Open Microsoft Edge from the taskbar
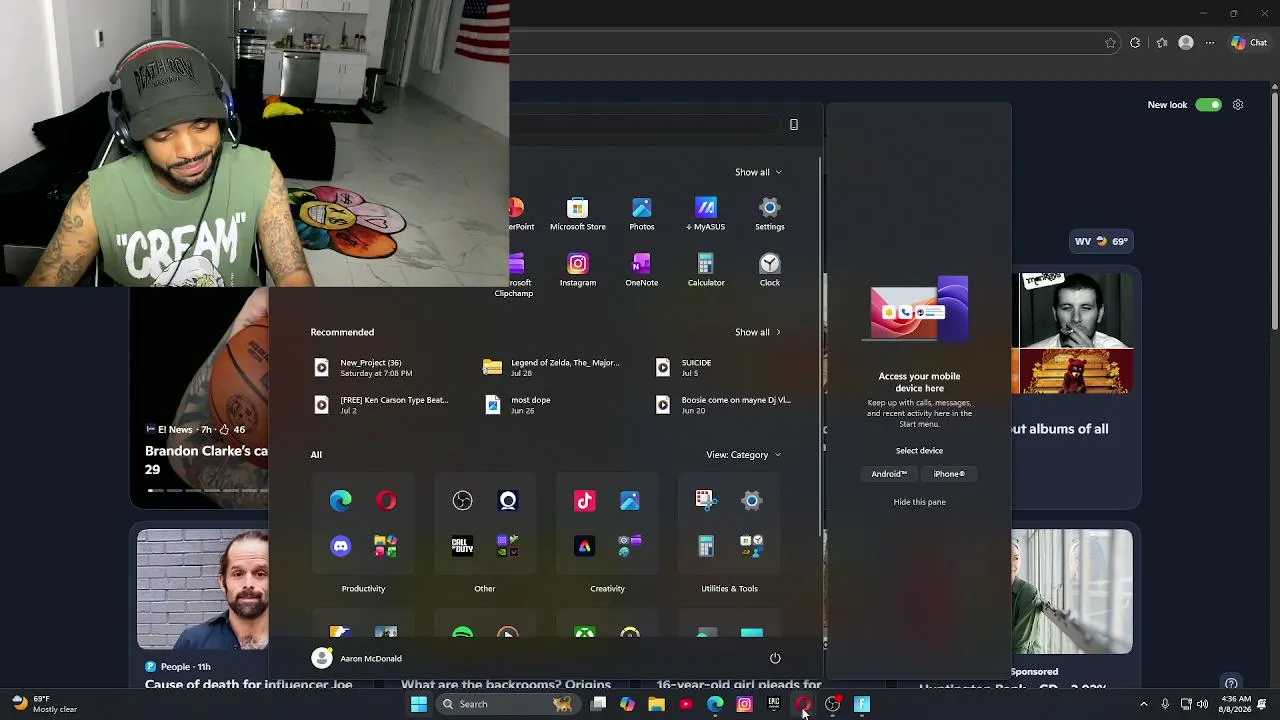This screenshot has width=1280, height=720. click(x=715, y=704)
